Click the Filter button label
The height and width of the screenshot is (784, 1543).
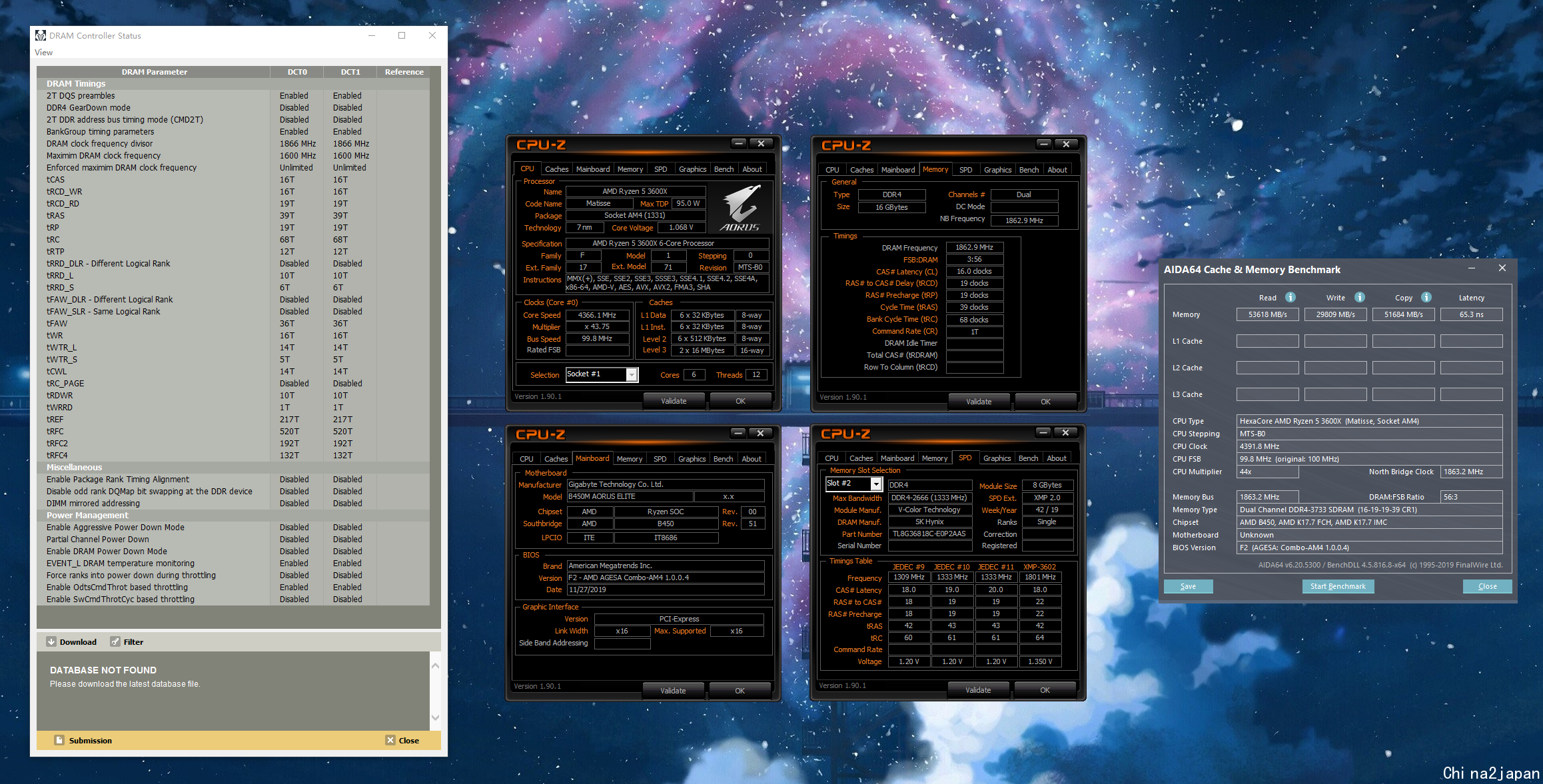(x=133, y=642)
